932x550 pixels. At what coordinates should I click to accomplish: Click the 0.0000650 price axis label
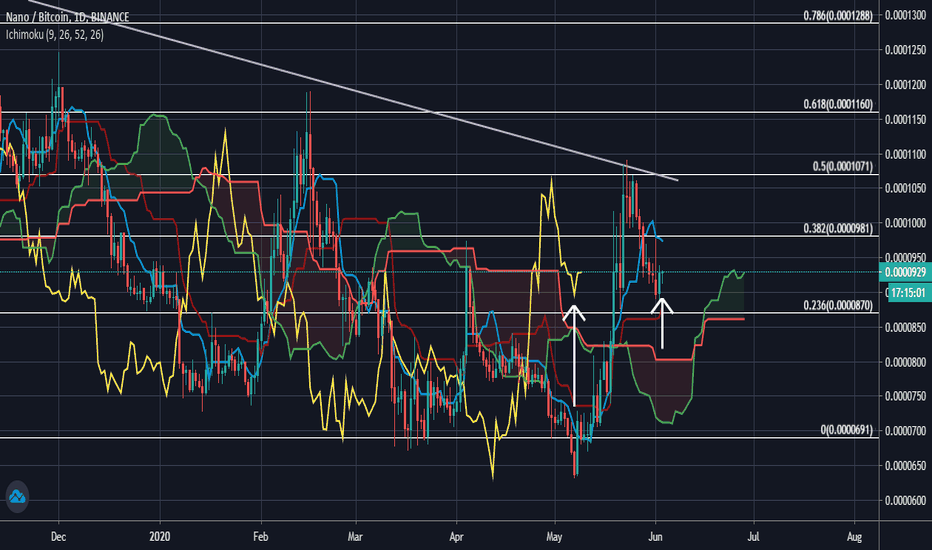[x=905, y=466]
